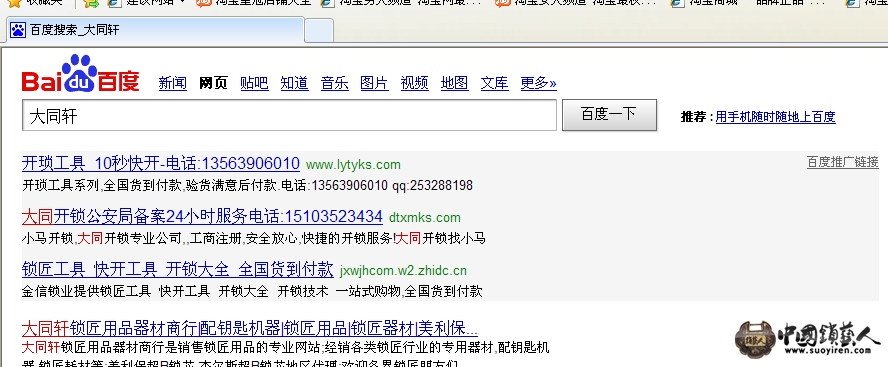Click the jxwjhcom.w2.zhidc.cn URL text
The width and height of the screenshot is (888, 367).
pos(403,271)
